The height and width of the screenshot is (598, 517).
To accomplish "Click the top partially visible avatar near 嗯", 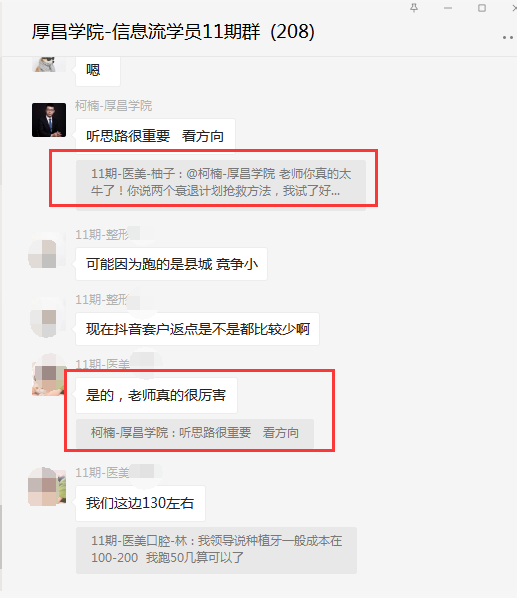I will 49,64.
